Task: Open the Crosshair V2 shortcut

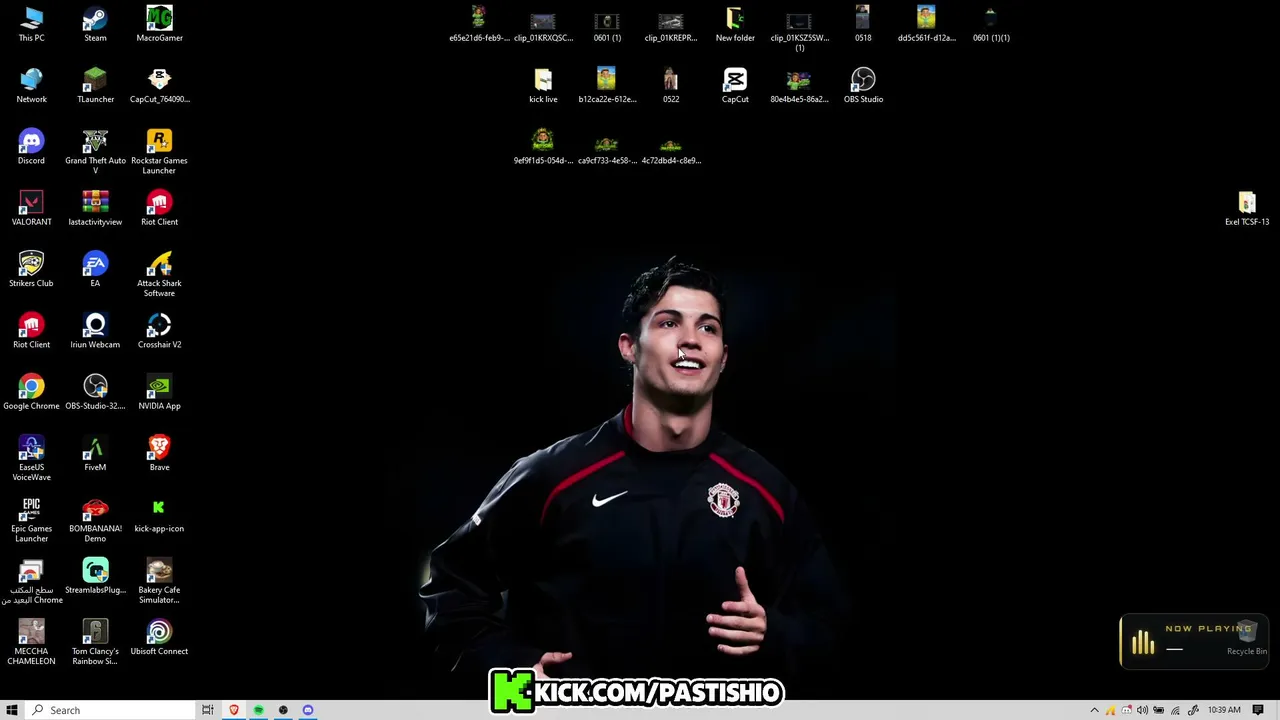Action: coord(159,330)
